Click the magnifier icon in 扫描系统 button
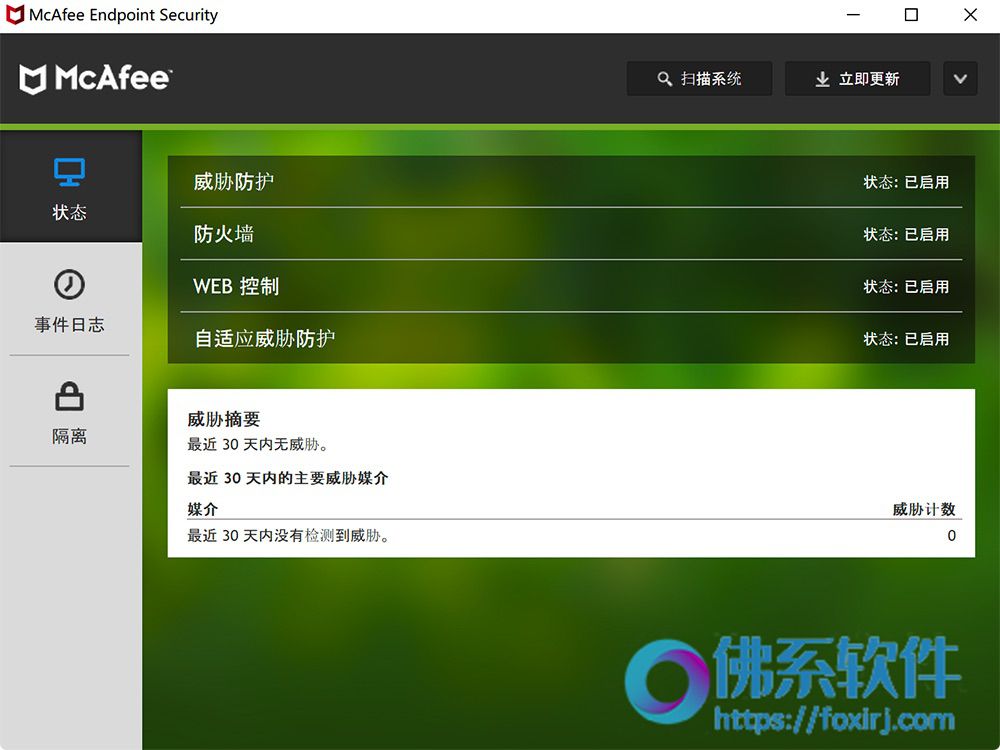The width and height of the screenshot is (1000, 750). click(x=665, y=79)
